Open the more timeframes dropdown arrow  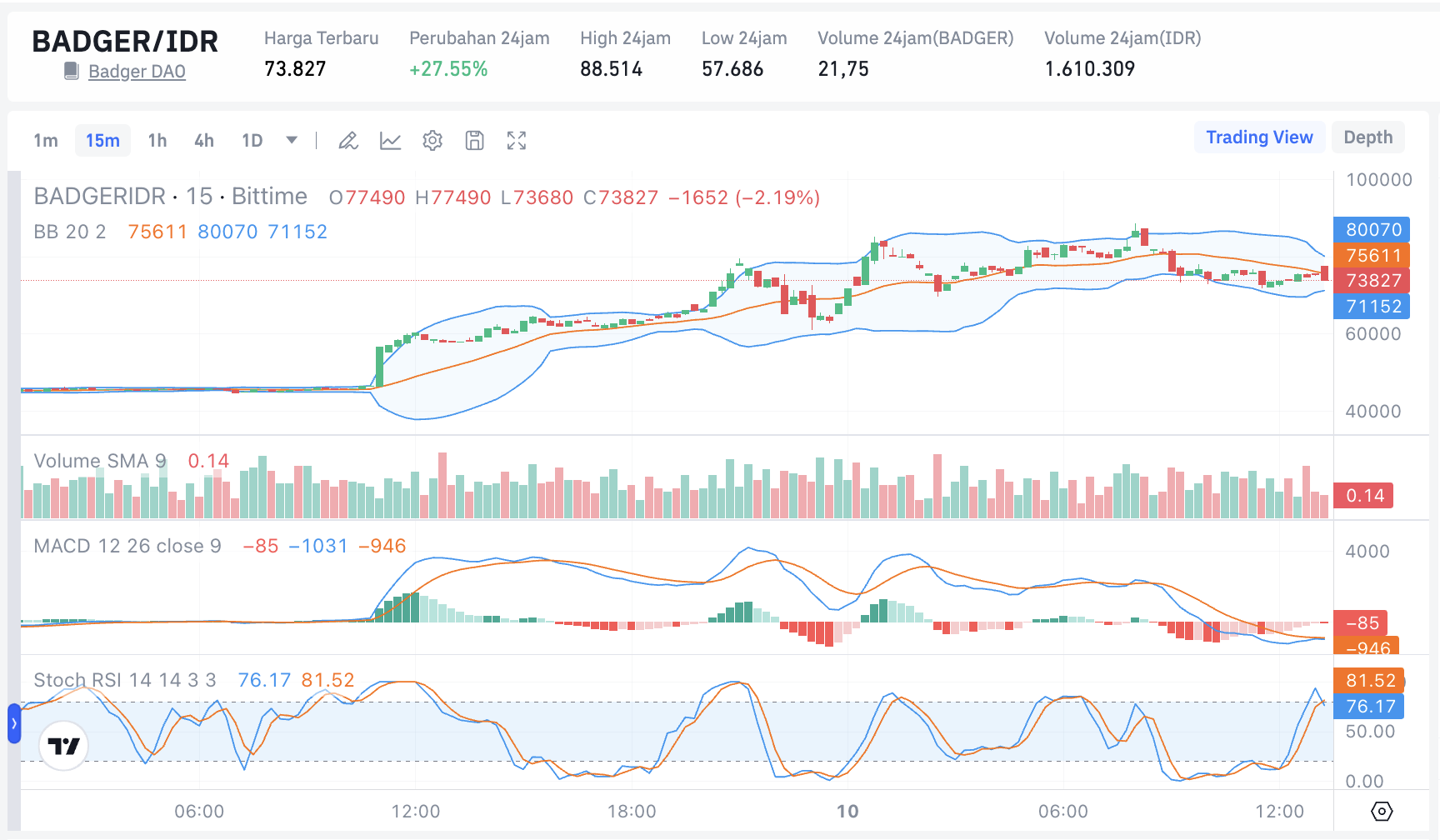click(x=292, y=140)
